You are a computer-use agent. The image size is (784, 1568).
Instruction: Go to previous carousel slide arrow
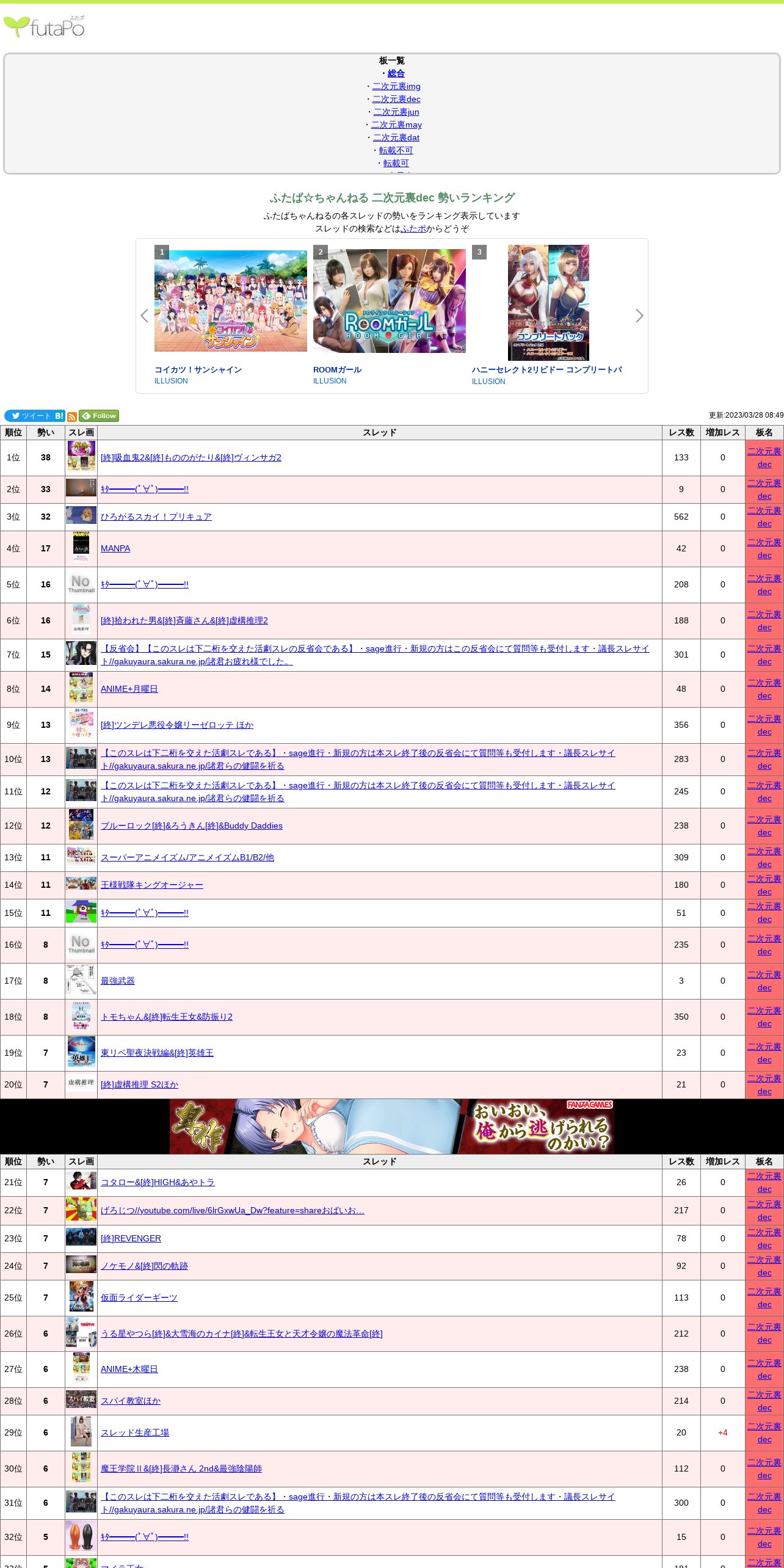pyautogui.click(x=144, y=316)
